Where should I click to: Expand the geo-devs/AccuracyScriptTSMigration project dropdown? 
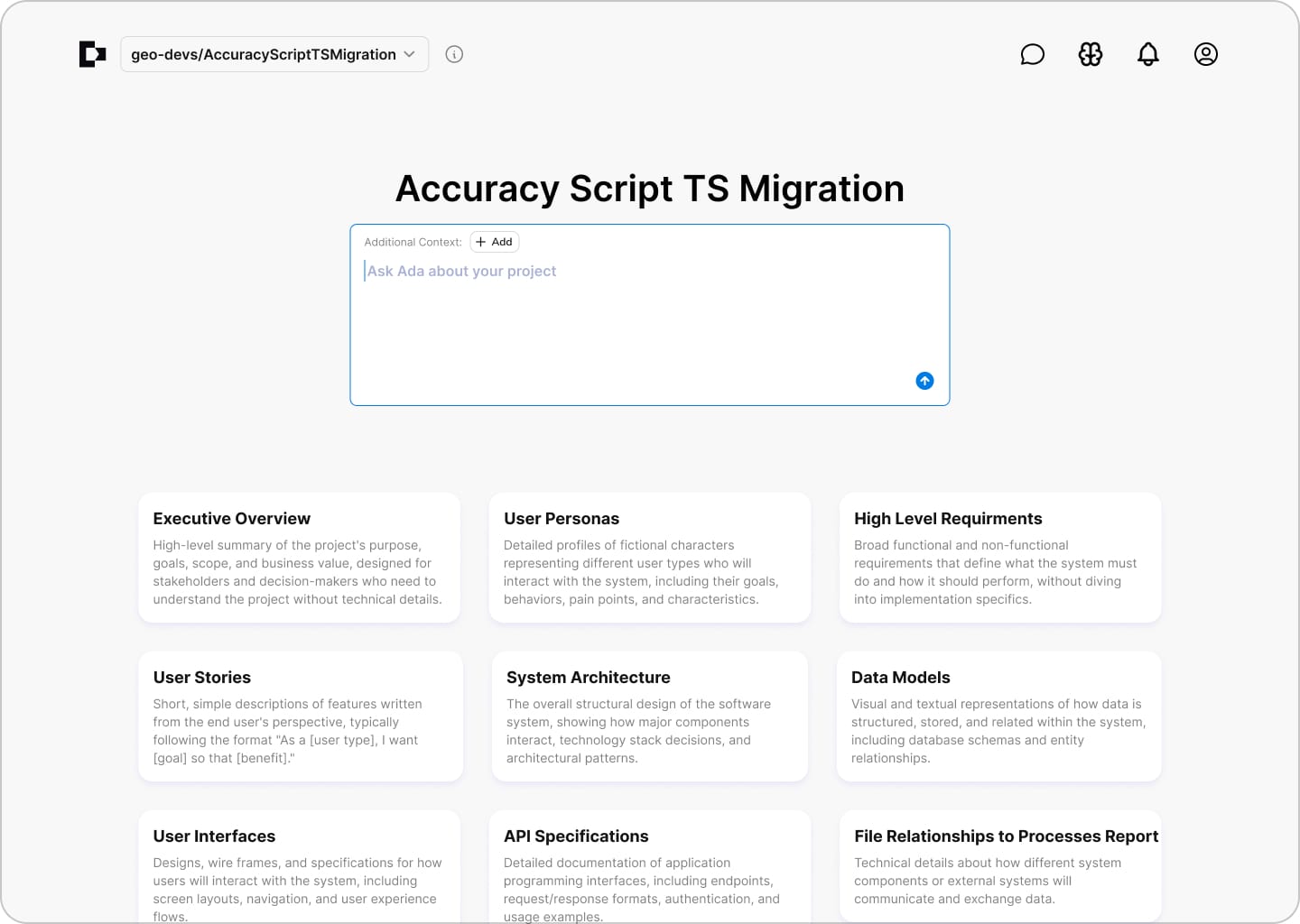(x=274, y=54)
